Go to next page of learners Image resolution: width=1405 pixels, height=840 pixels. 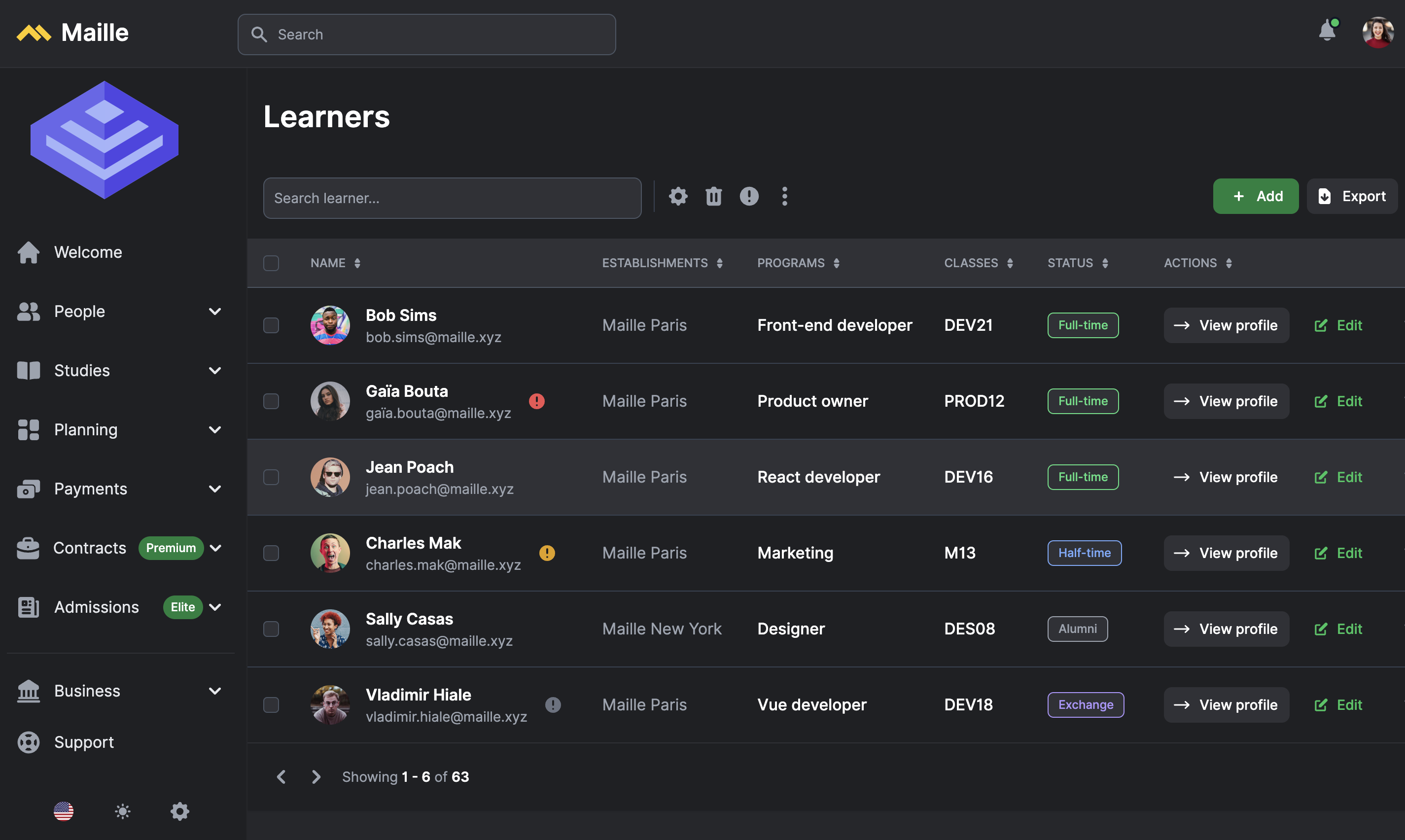coord(316,776)
